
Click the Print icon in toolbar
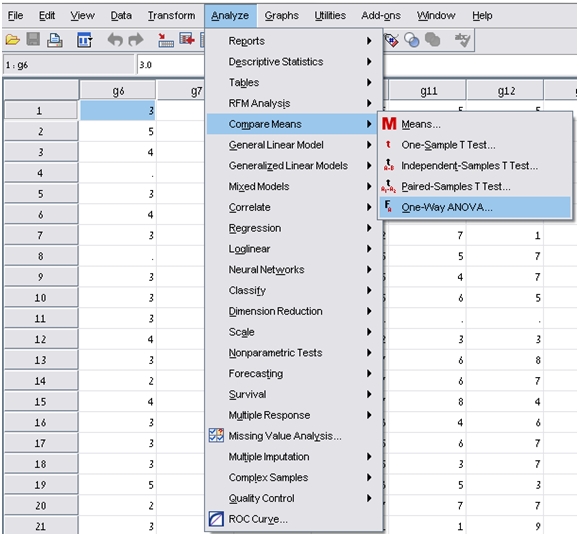pyautogui.click(x=55, y=40)
